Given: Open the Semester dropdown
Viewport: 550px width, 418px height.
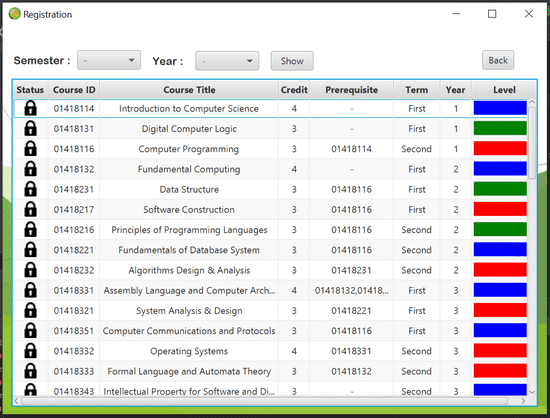Looking at the screenshot, I should pyautogui.click(x=109, y=60).
